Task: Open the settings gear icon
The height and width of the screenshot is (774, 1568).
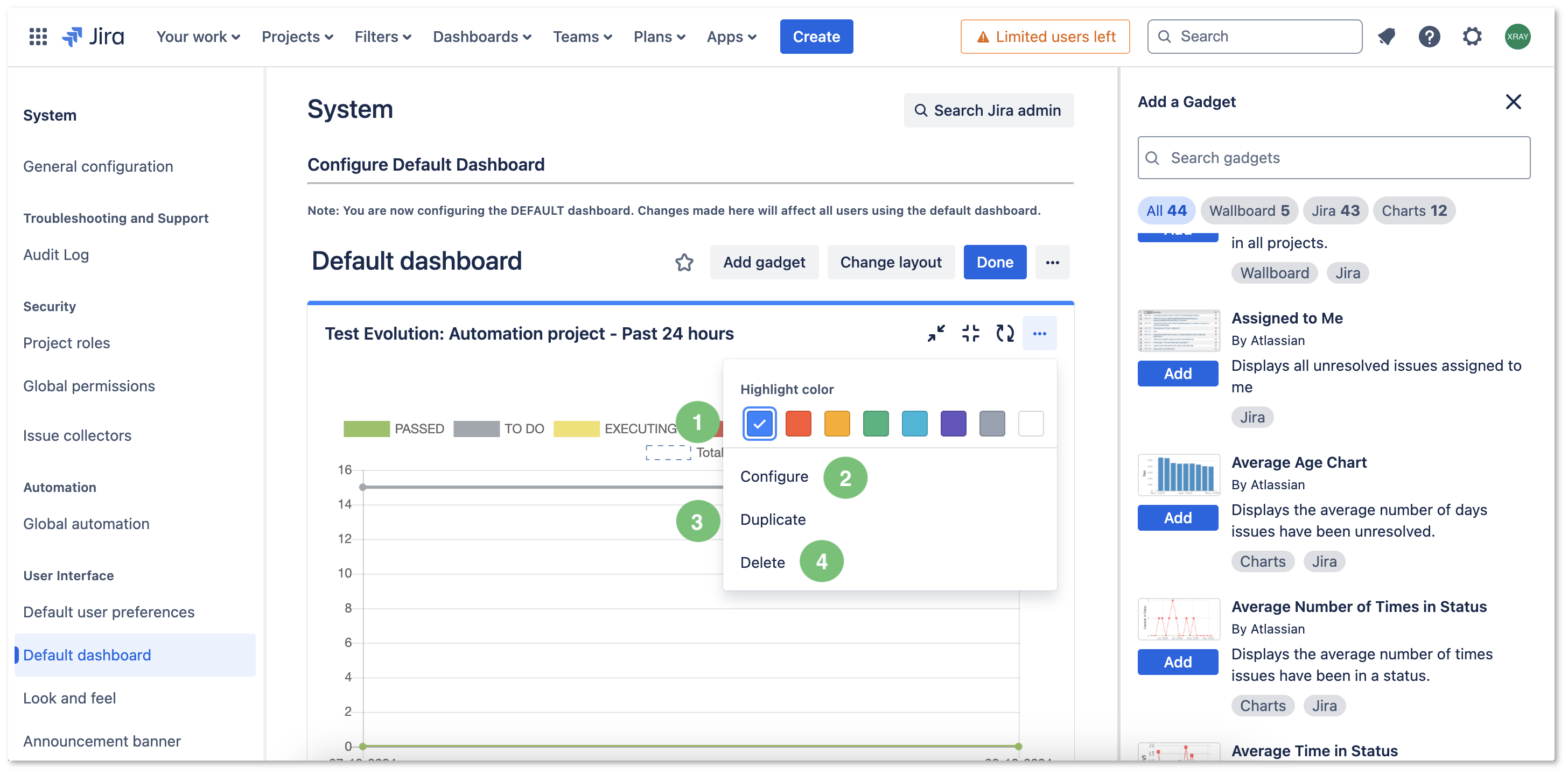Action: pos(1472,37)
